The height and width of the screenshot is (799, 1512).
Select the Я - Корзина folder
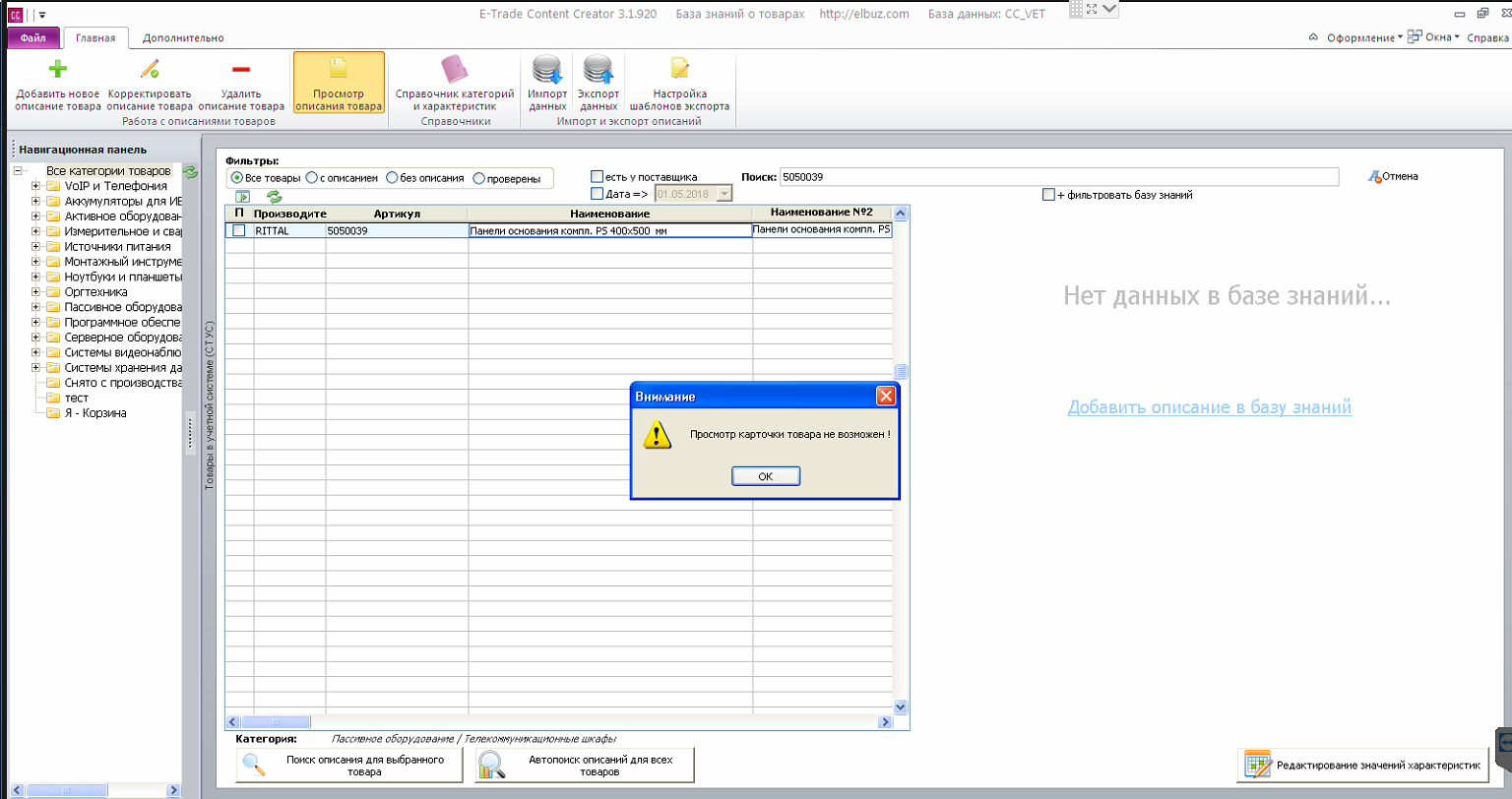(x=94, y=413)
